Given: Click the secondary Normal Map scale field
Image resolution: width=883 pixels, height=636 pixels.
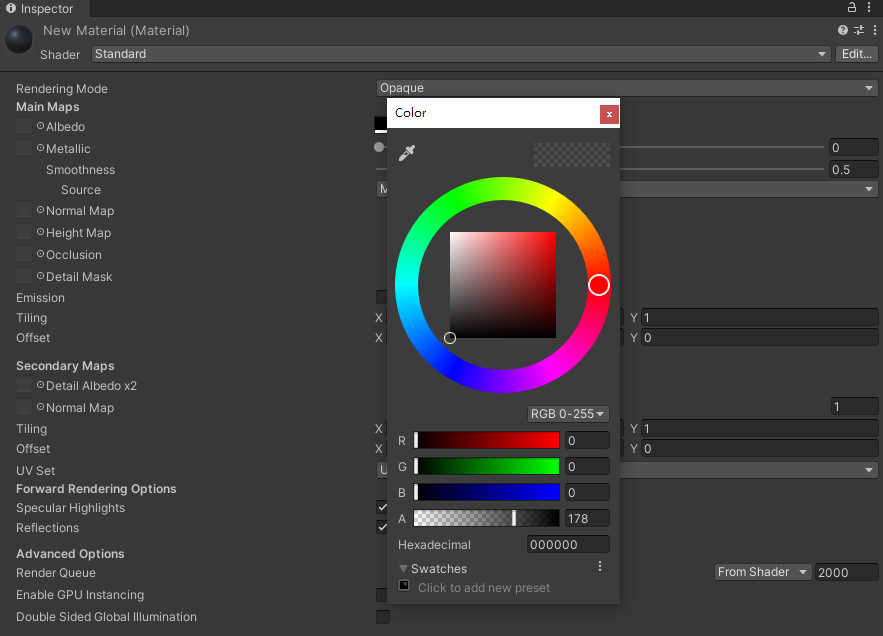Looking at the screenshot, I should click(x=854, y=407).
